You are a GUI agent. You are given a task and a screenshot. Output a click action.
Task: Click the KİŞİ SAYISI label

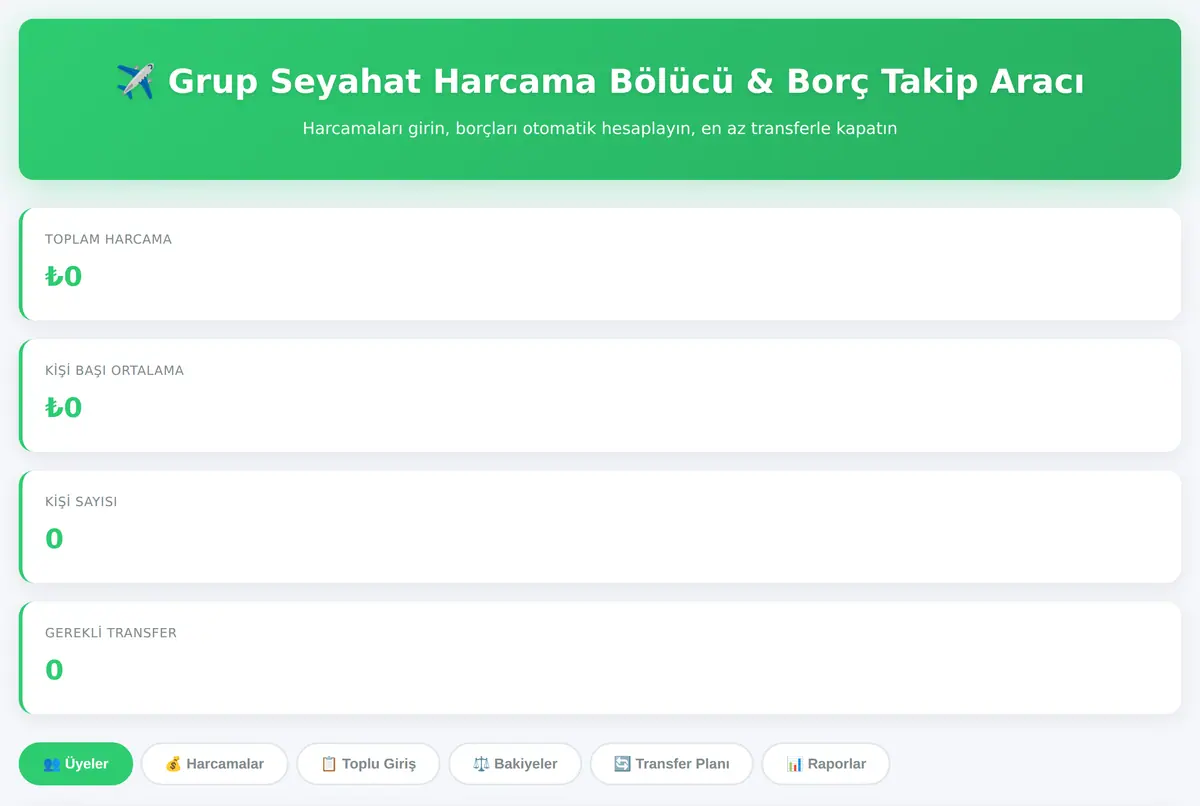tap(81, 501)
